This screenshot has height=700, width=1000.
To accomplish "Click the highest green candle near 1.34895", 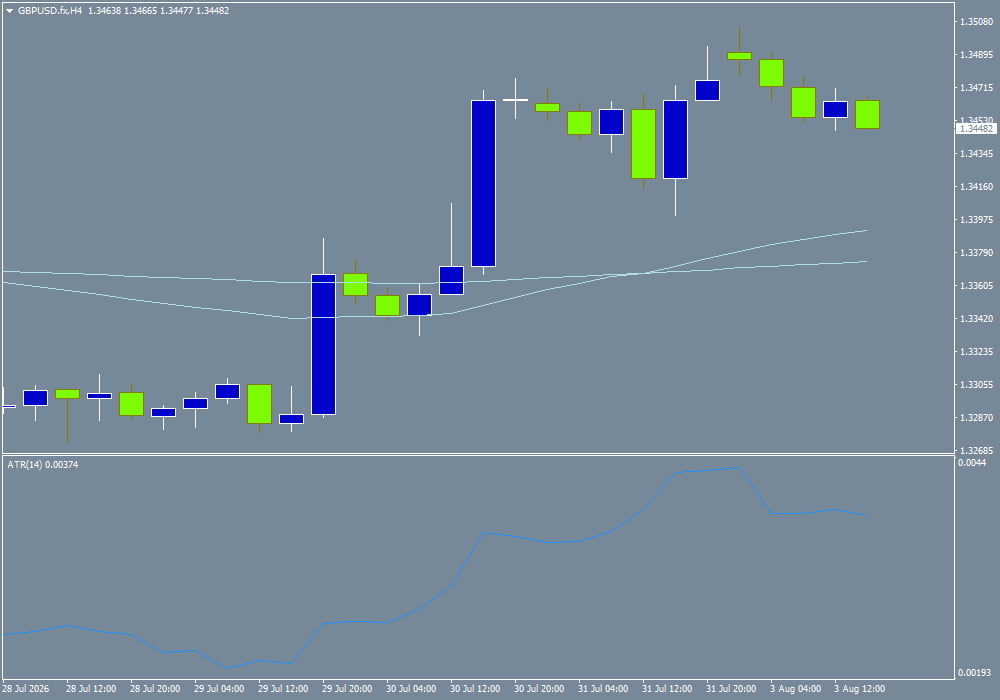I will click(739, 56).
